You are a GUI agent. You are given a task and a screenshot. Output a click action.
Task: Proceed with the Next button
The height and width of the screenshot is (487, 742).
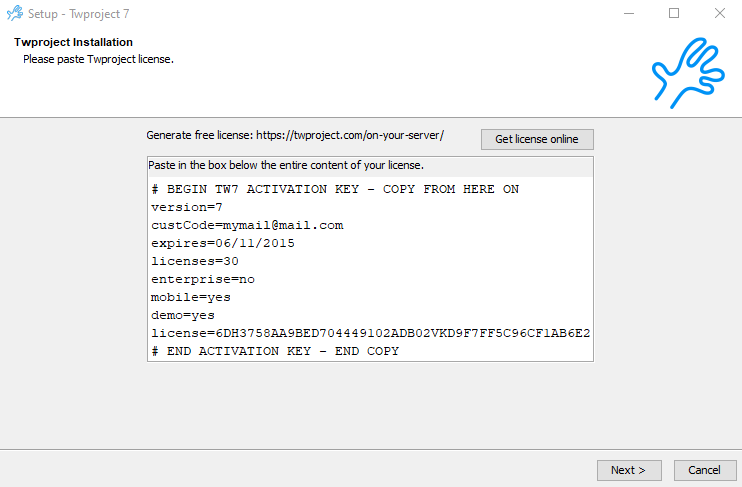[x=628, y=470]
